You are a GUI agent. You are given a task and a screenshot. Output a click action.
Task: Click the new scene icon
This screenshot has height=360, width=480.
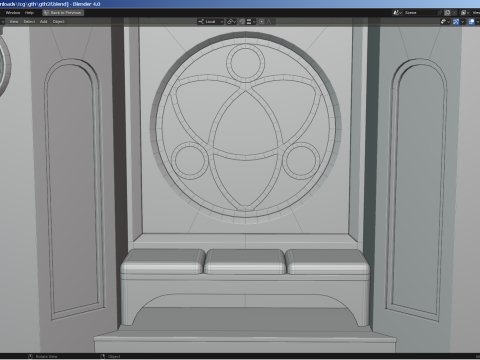(447, 13)
